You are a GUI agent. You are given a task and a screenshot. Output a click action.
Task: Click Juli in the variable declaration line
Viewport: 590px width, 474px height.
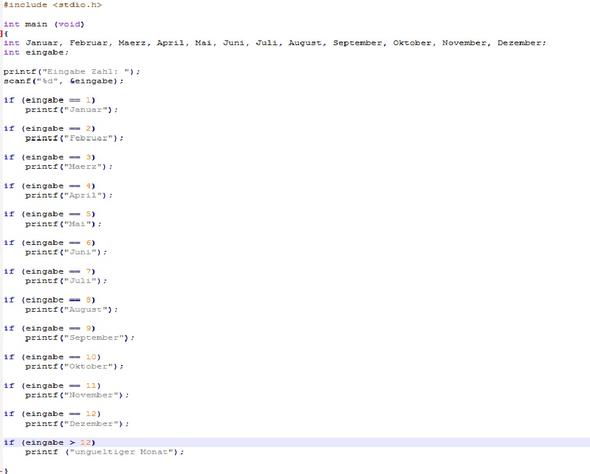pyautogui.click(x=266, y=43)
